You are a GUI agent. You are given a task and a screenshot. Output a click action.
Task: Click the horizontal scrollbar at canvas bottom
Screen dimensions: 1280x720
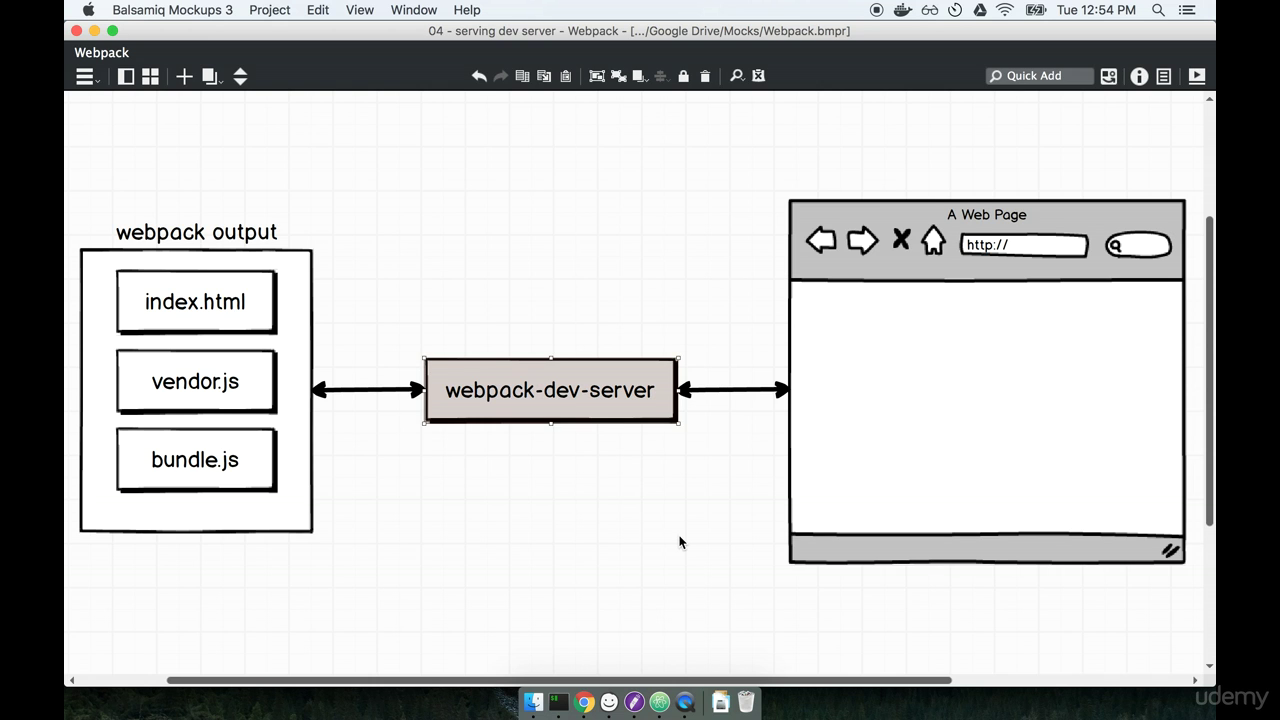558,681
